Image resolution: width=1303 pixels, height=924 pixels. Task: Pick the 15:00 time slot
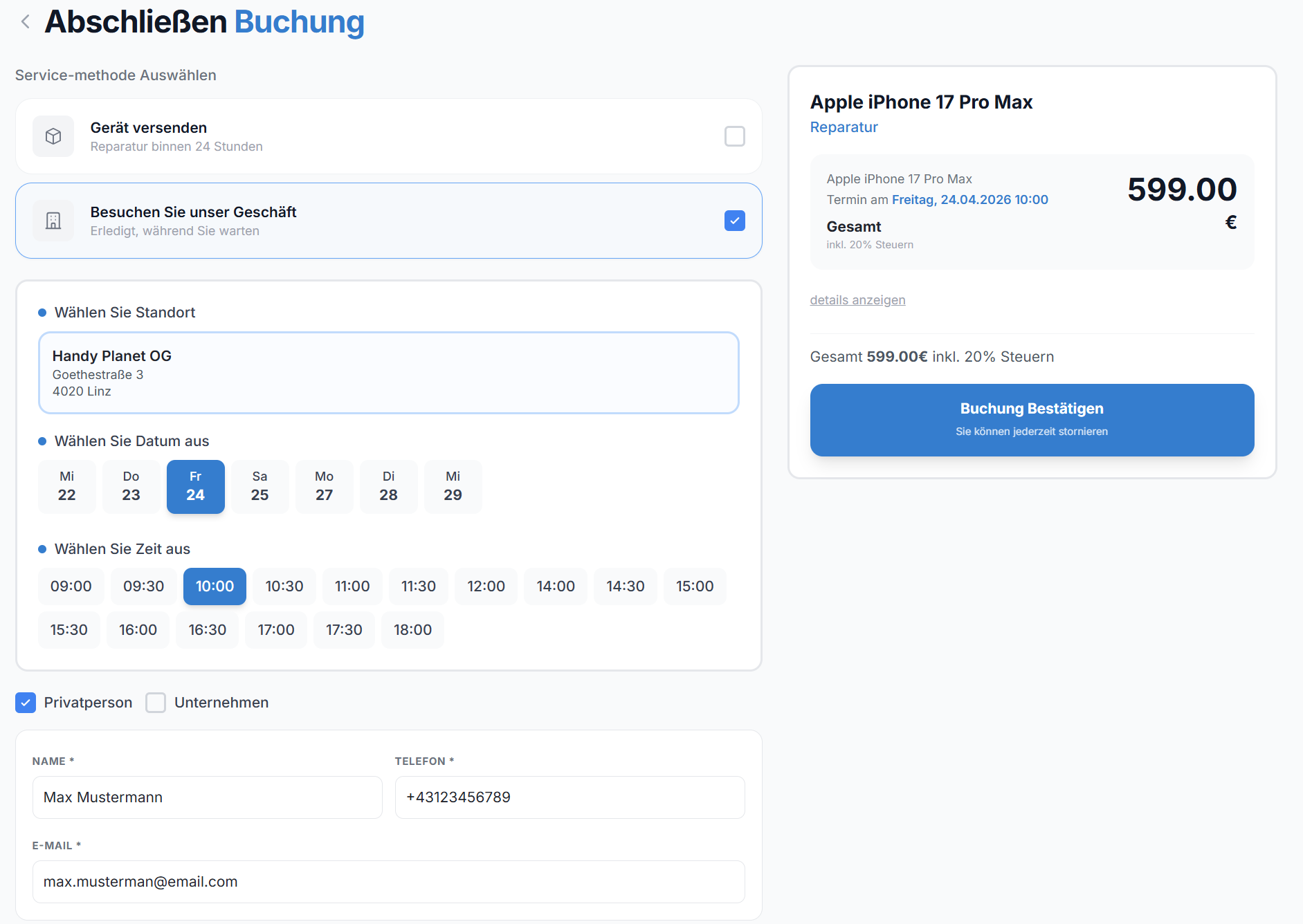(695, 586)
